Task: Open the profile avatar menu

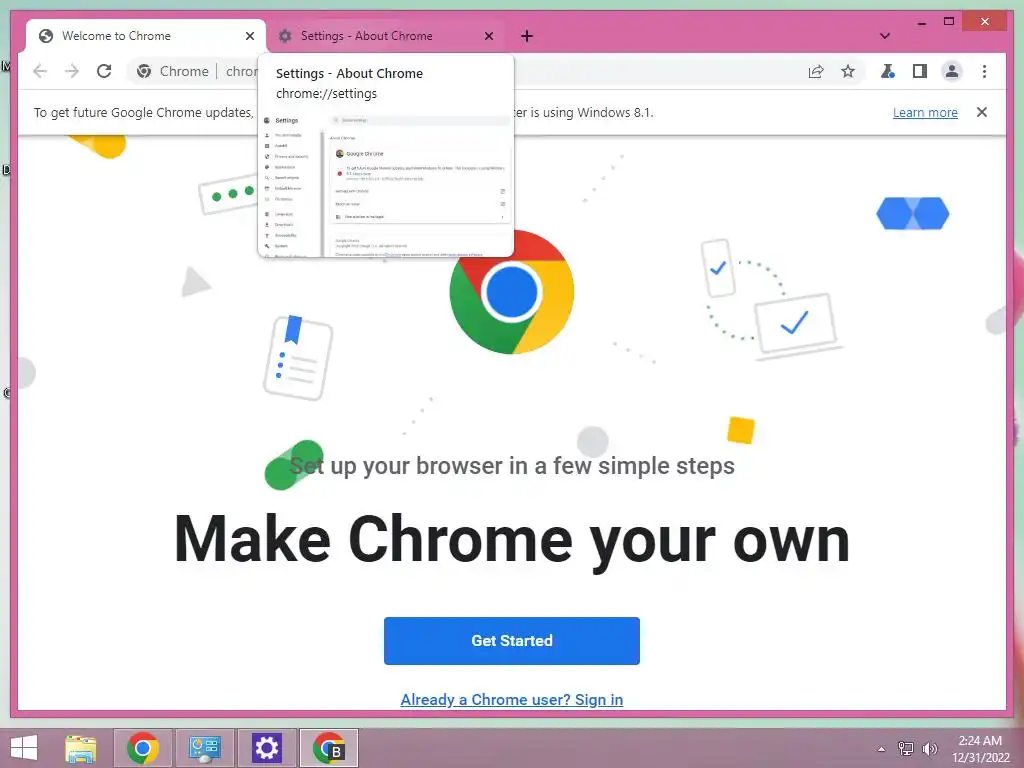Action: pyautogui.click(x=952, y=71)
